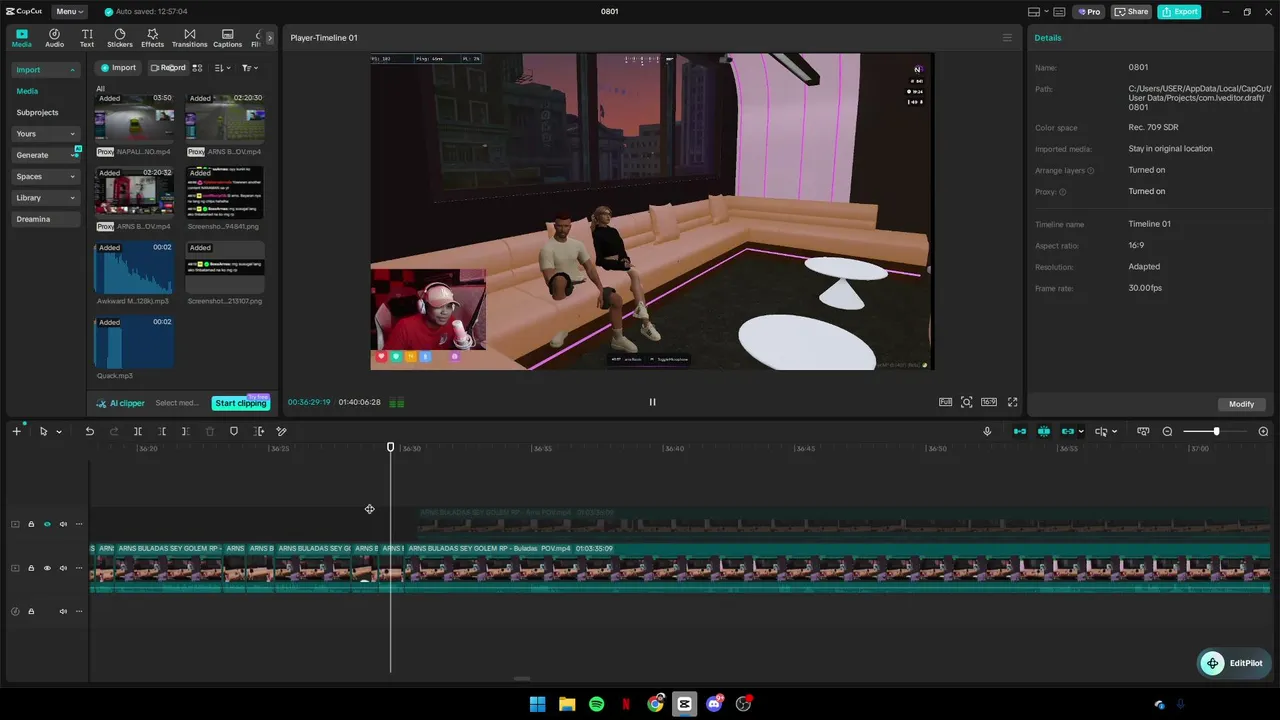Click the insert clip toolbar icon
The width and height of the screenshot is (1280, 720).
coord(258,431)
